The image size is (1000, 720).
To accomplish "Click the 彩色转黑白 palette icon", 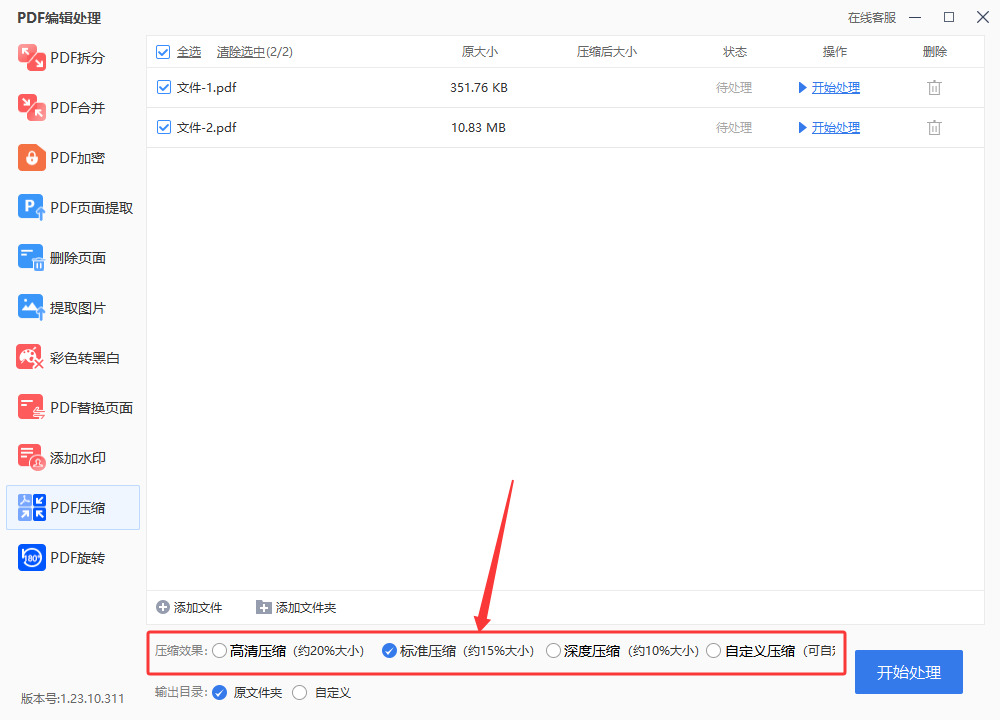I will [30, 358].
